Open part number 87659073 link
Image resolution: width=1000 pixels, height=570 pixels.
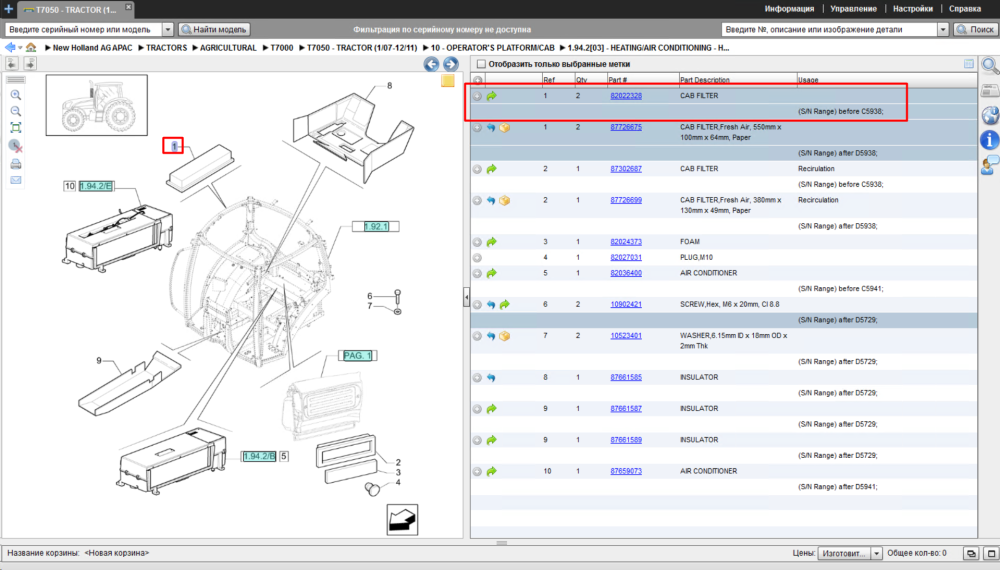pos(626,471)
